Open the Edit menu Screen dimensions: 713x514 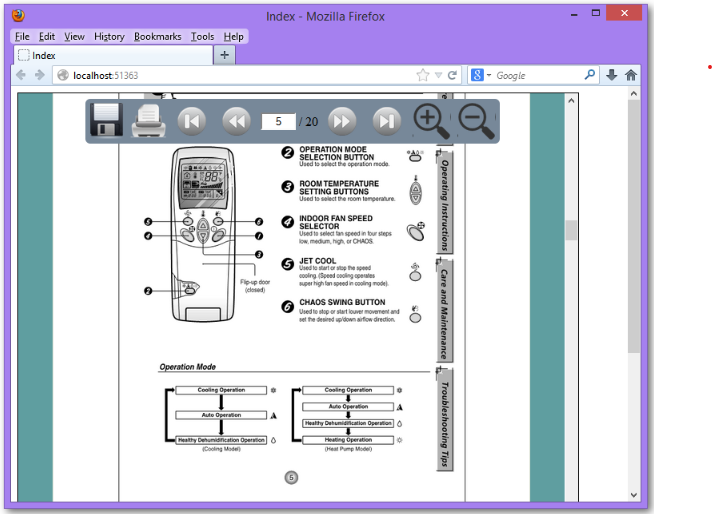(47, 36)
